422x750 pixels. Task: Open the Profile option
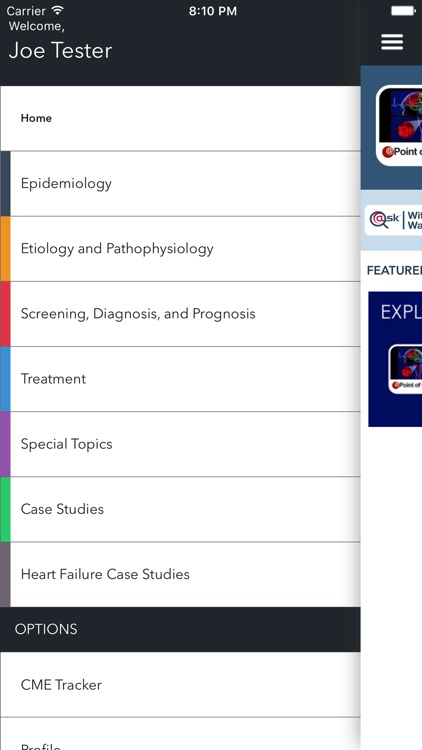click(x=180, y=734)
